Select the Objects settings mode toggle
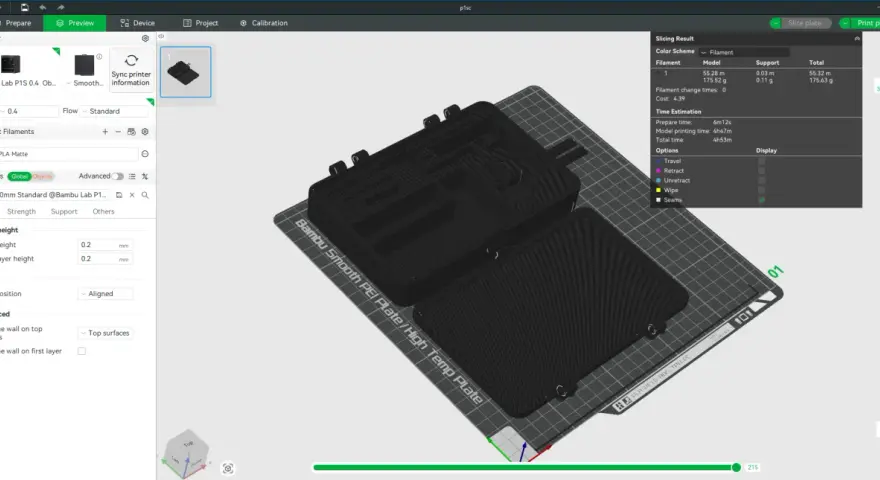The width and height of the screenshot is (880, 480). pyautogui.click(x=42, y=176)
